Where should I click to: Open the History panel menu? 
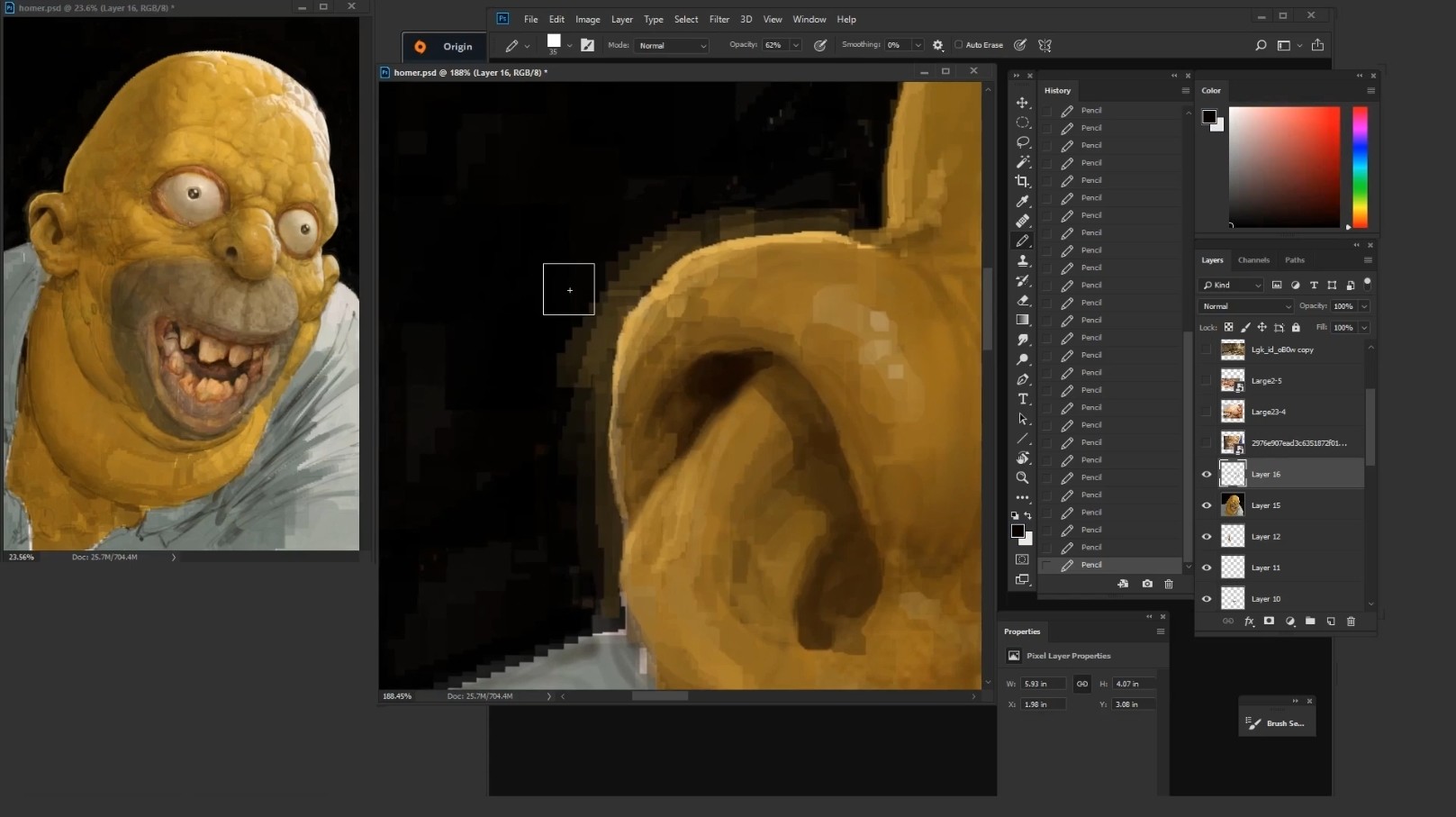coord(1185,91)
